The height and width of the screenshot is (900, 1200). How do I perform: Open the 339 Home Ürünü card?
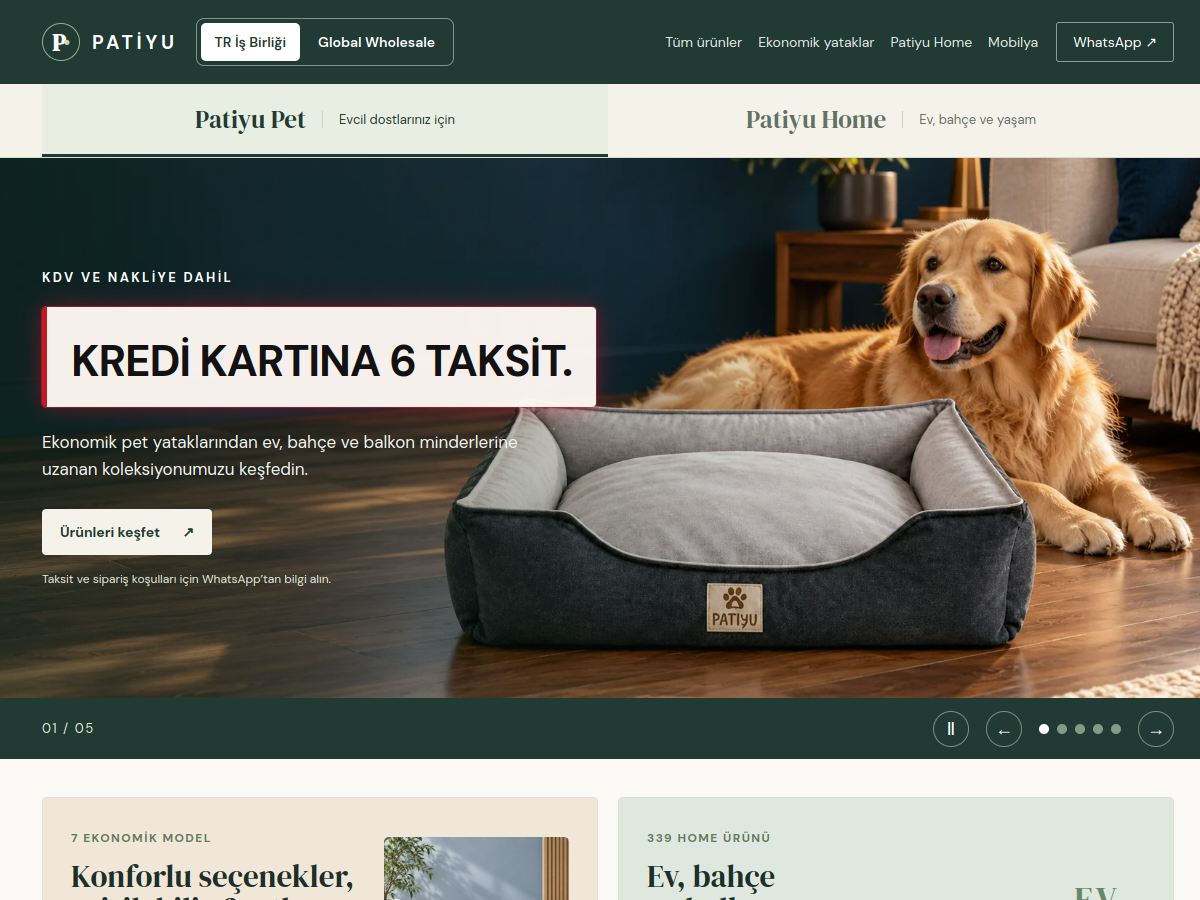(x=896, y=848)
